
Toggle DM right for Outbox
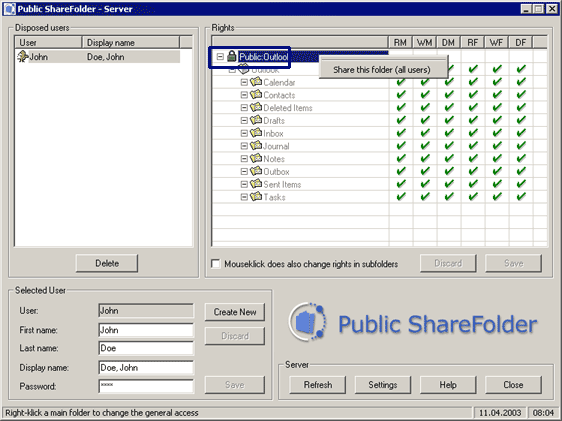coord(449,171)
